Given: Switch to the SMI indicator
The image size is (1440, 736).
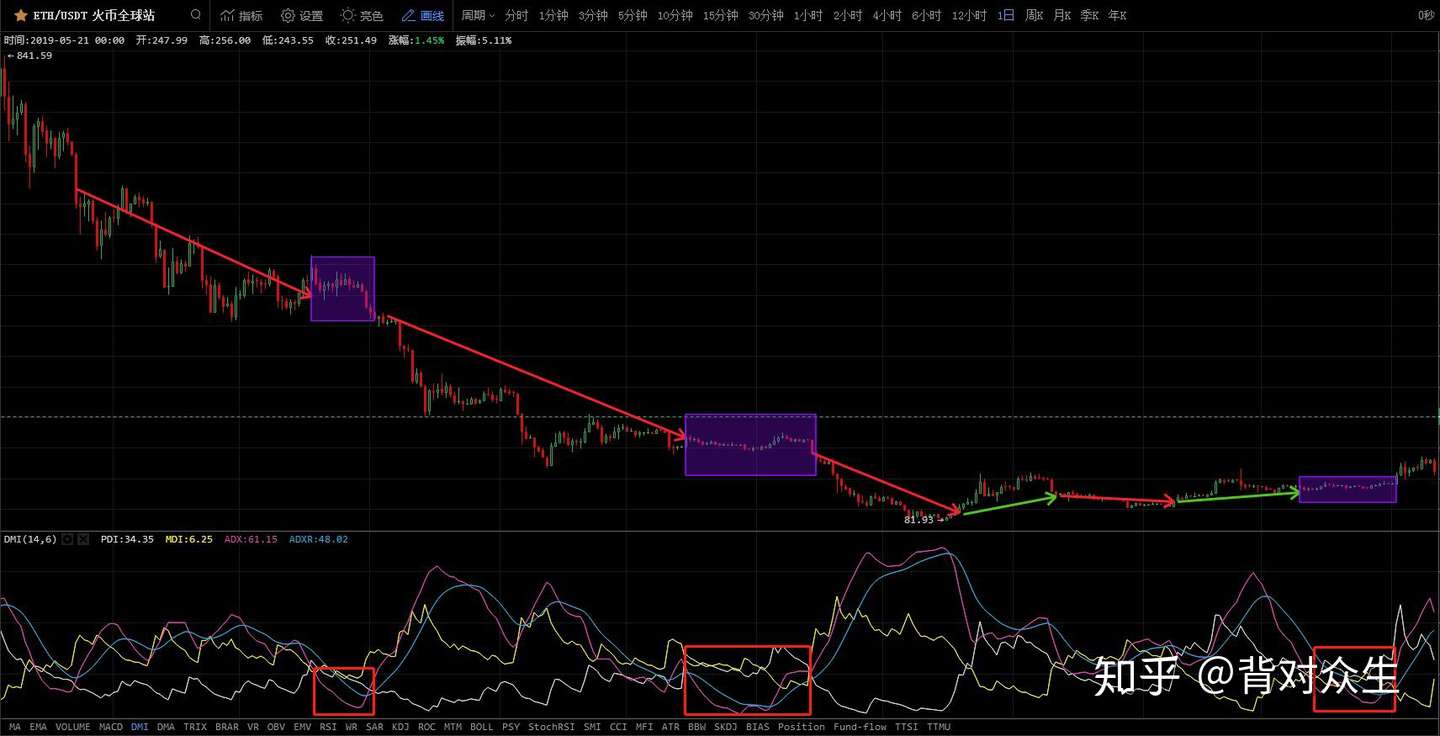Looking at the screenshot, I should (x=592, y=727).
